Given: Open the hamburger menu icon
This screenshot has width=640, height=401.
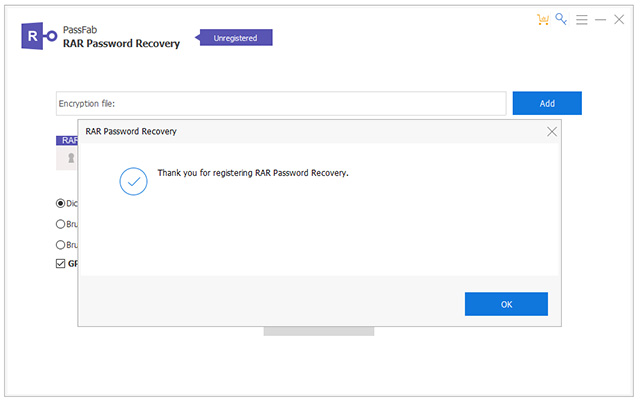Looking at the screenshot, I should [x=582, y=20].
